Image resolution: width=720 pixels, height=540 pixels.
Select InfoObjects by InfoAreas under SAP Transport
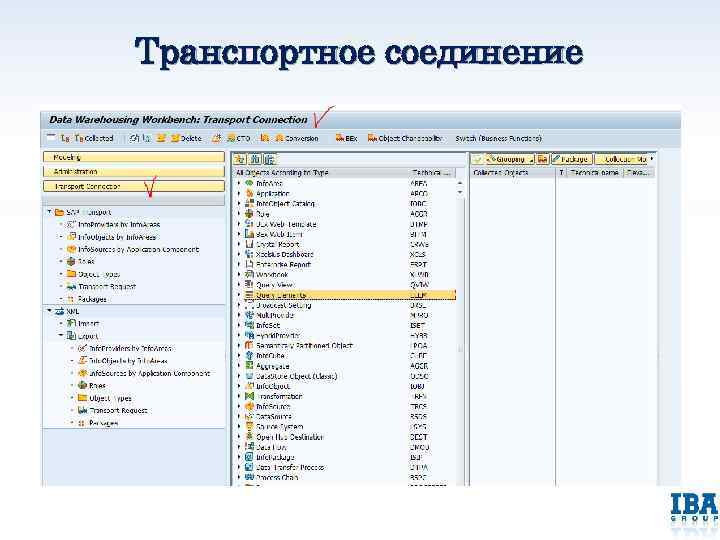[x=117, y=237]
